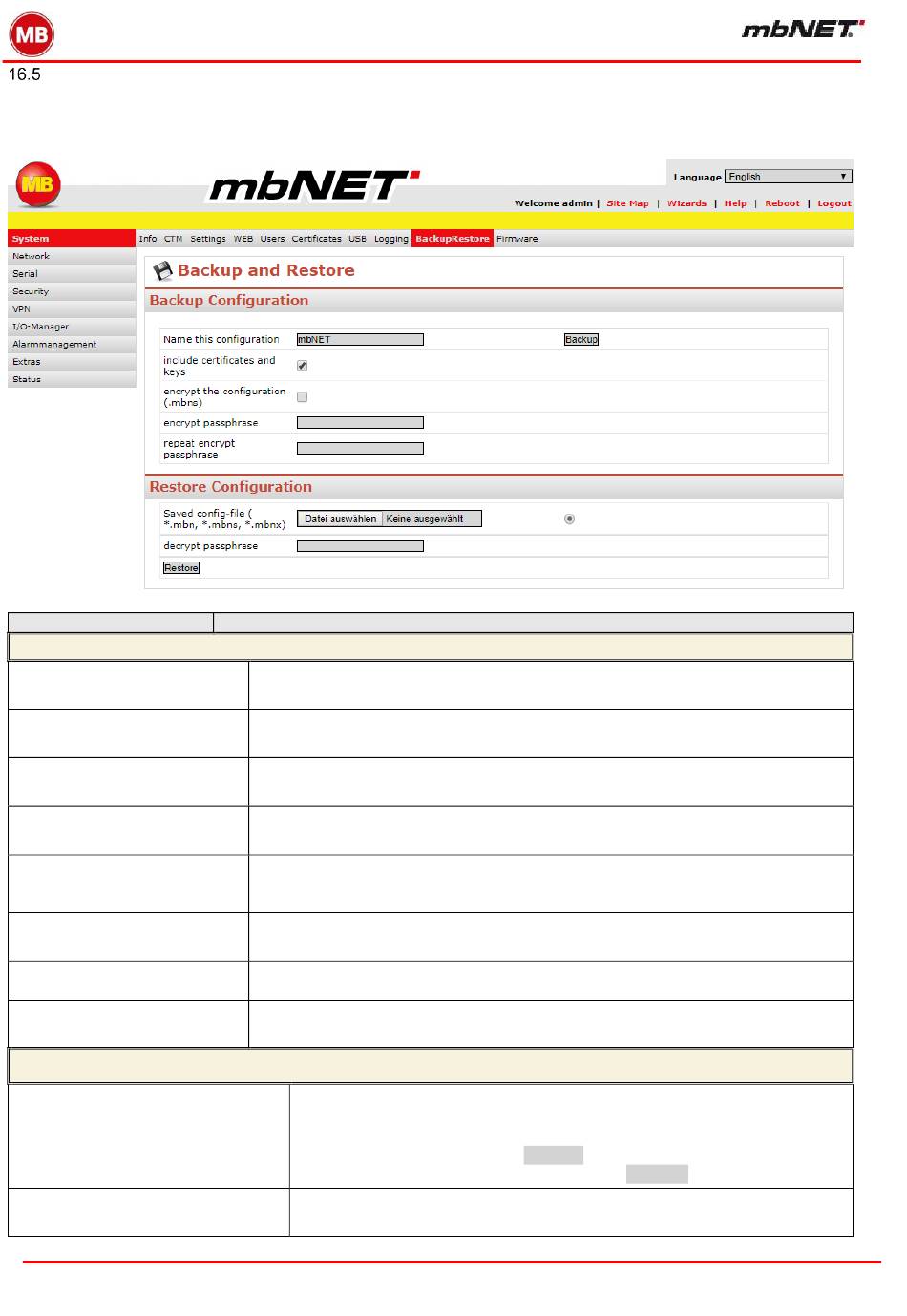Open Alarmmanagement sidebar section

click(x=72, y=345)
